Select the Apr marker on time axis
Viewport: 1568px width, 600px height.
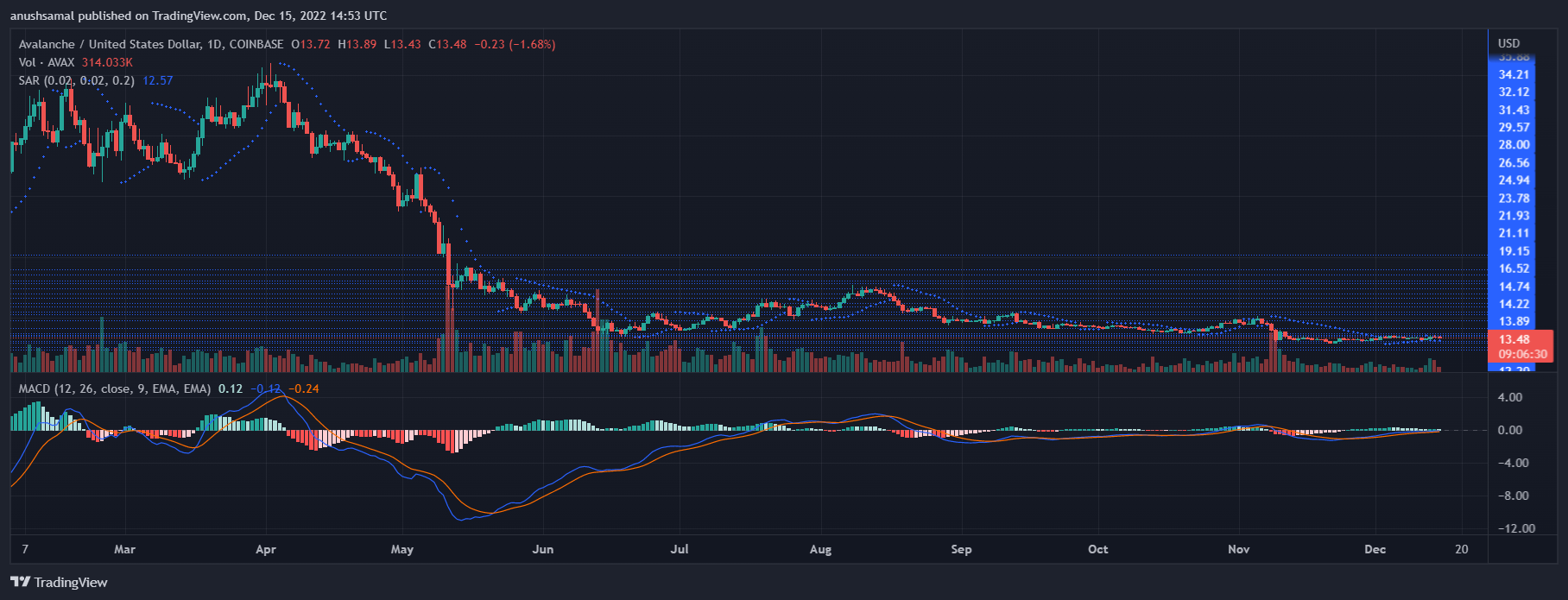pos(266,549)
